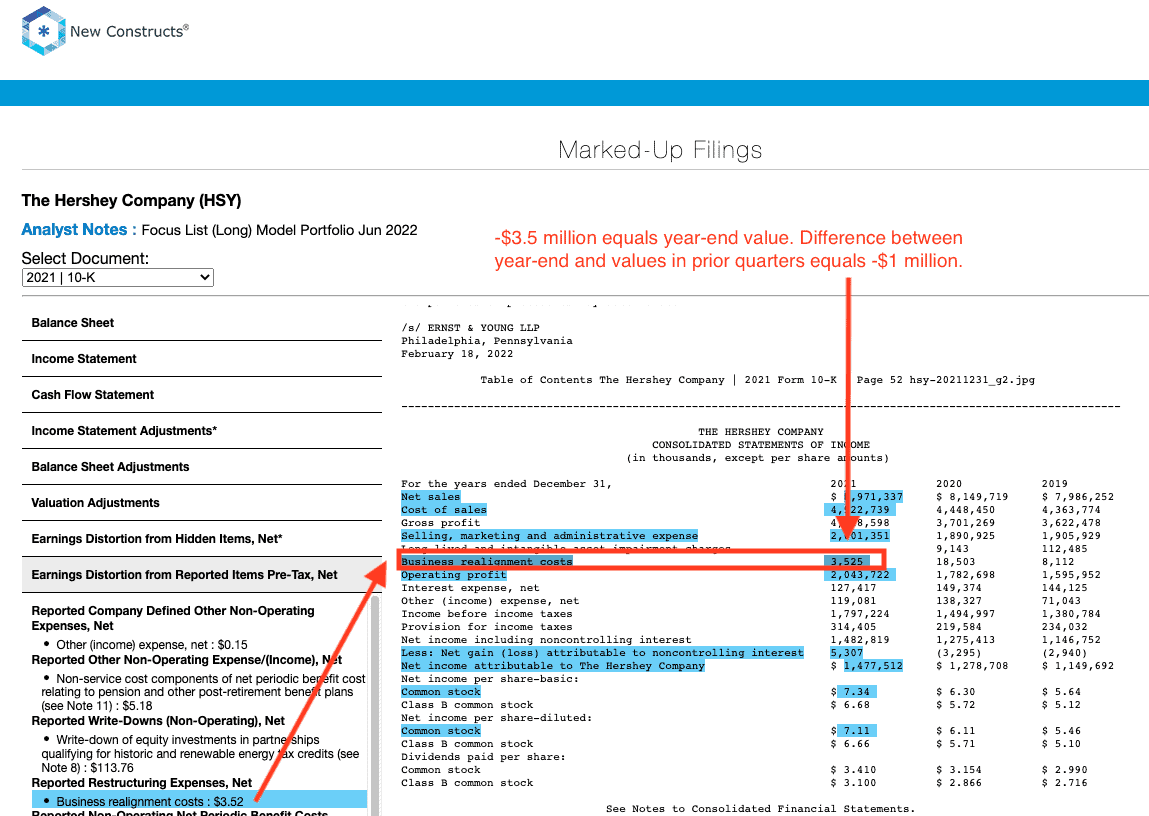
Task: Click highlighted Cost of sales line
Action: 443,510
